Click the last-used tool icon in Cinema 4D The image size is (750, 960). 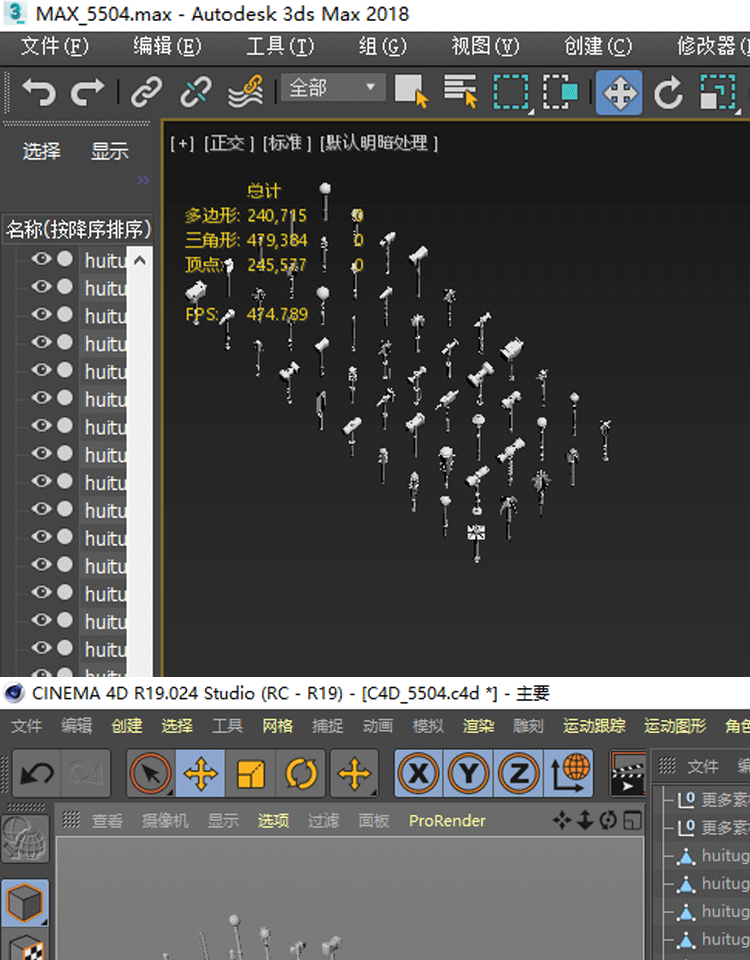[x=354, y=774]
